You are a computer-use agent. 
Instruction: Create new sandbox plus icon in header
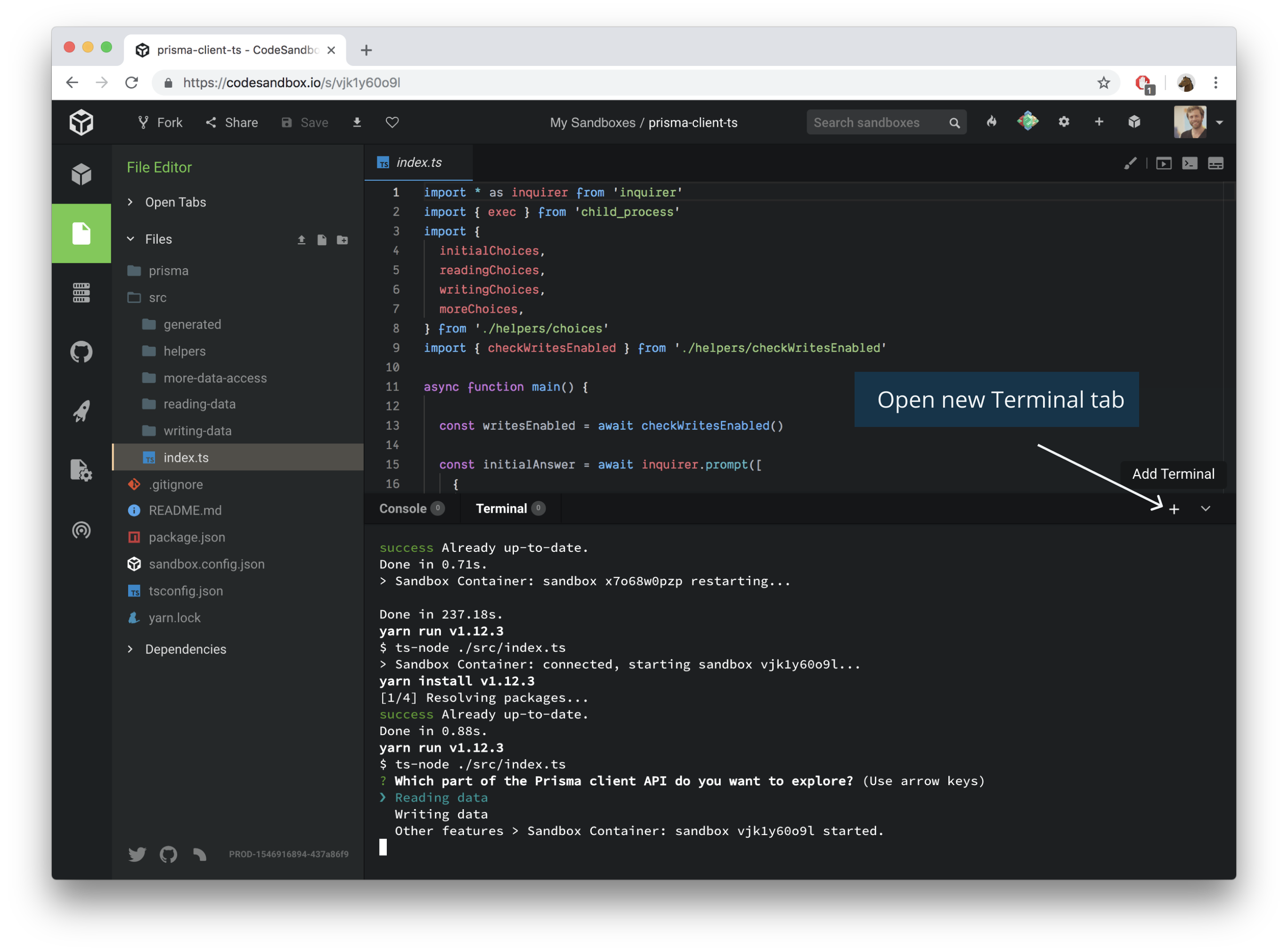click(x=1099, y=122)
